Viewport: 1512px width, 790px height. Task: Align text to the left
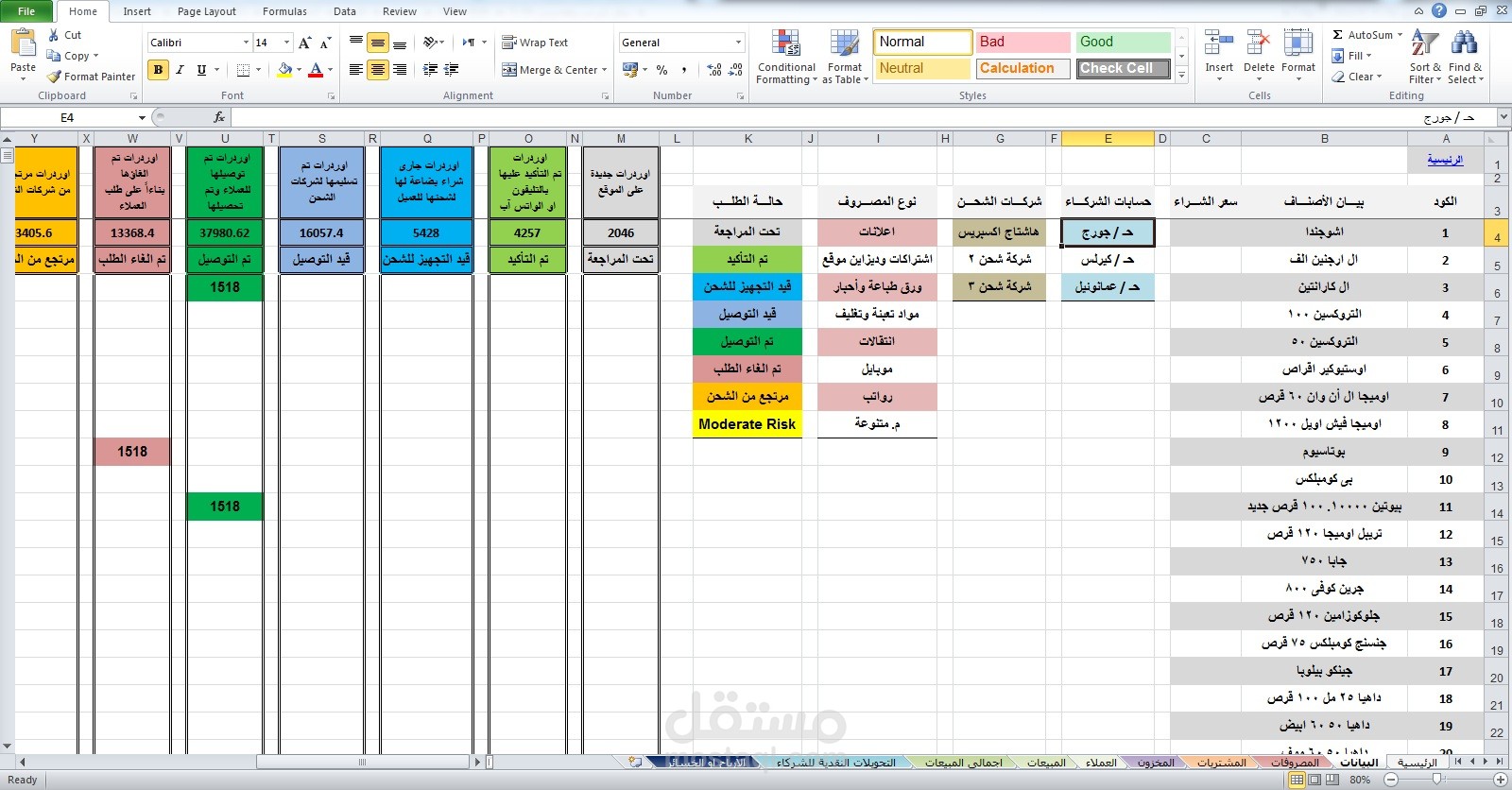(x=355, y=70)
